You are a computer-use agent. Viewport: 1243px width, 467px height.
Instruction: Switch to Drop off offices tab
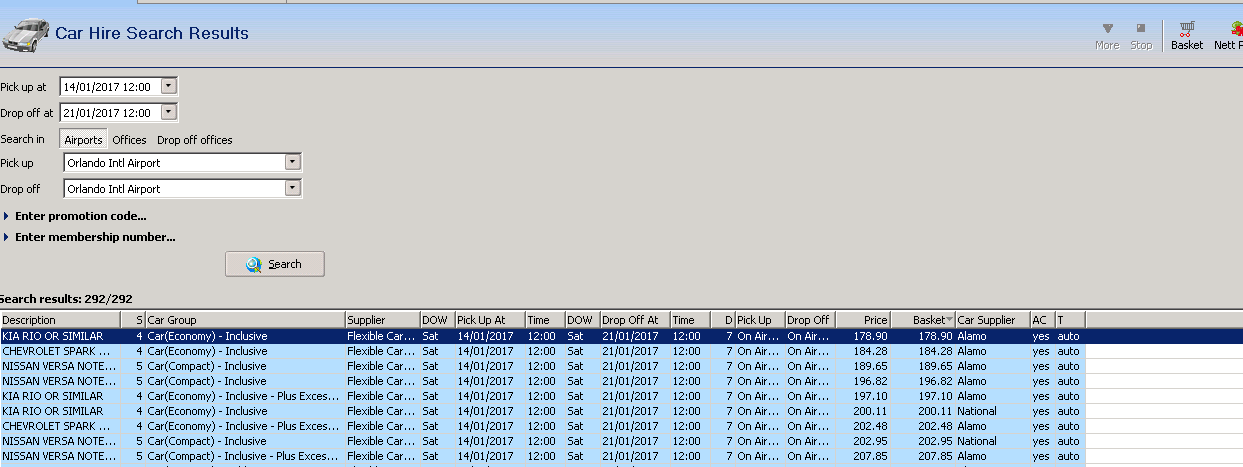click(x=195, y=140)
